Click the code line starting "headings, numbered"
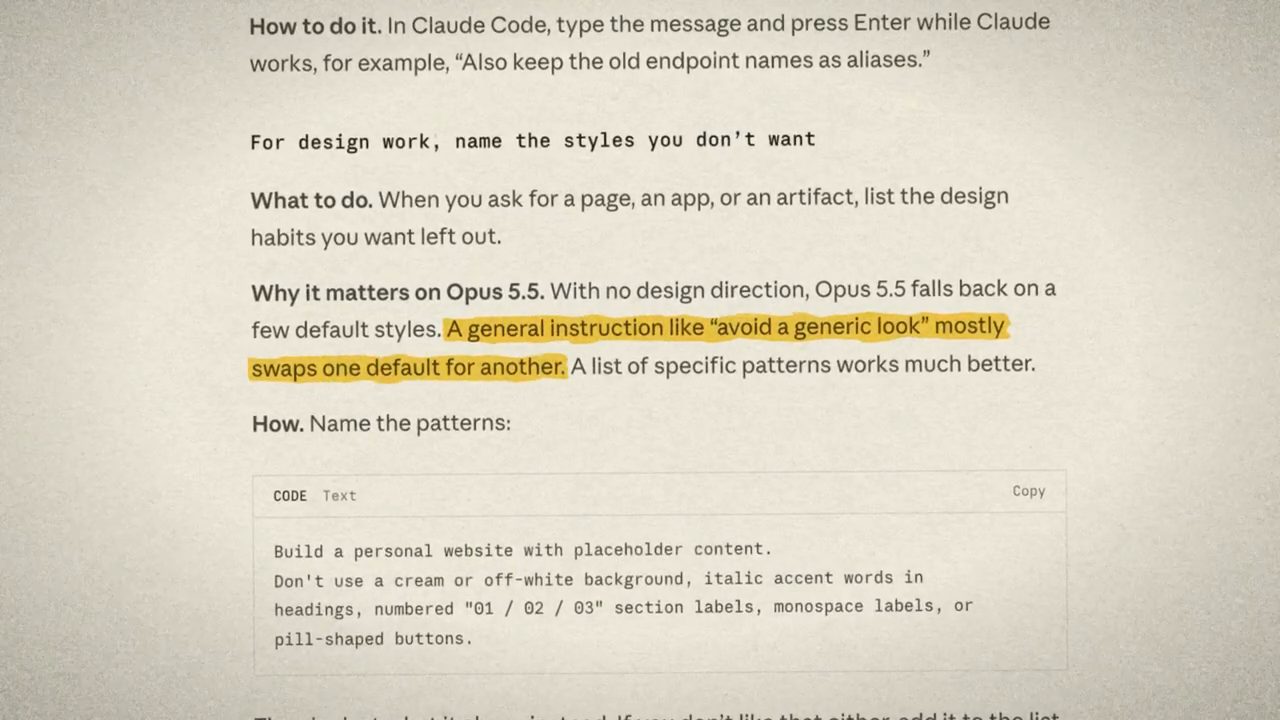 (x=623, y=607)
